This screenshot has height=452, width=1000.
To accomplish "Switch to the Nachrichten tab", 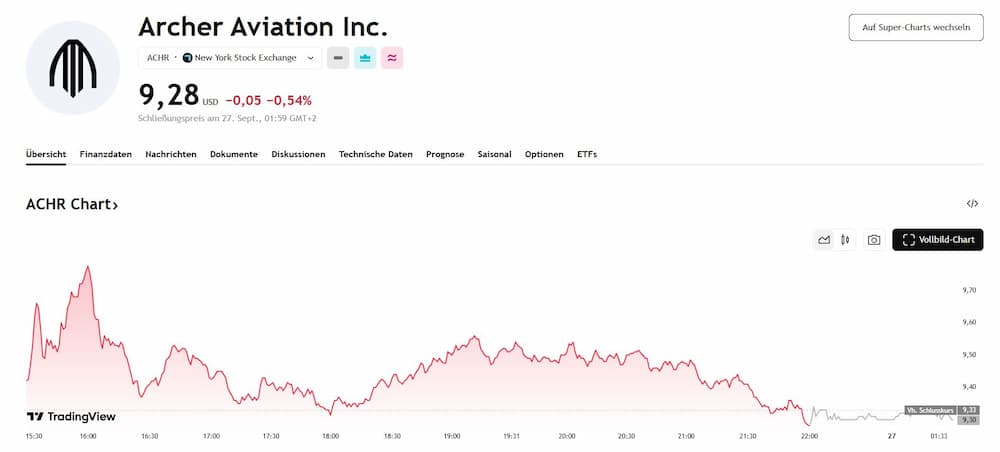I will (170, 154).
